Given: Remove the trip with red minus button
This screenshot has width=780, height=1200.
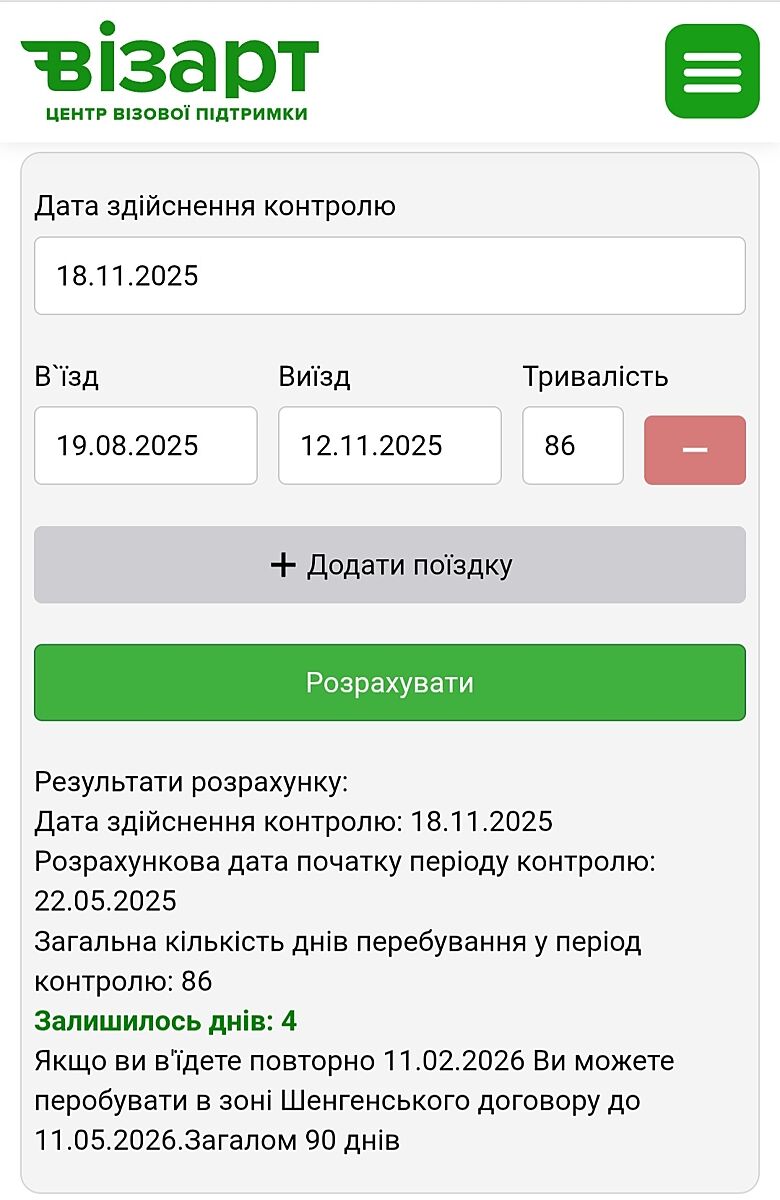Looking at the screenshot, I should coord(694,450).
